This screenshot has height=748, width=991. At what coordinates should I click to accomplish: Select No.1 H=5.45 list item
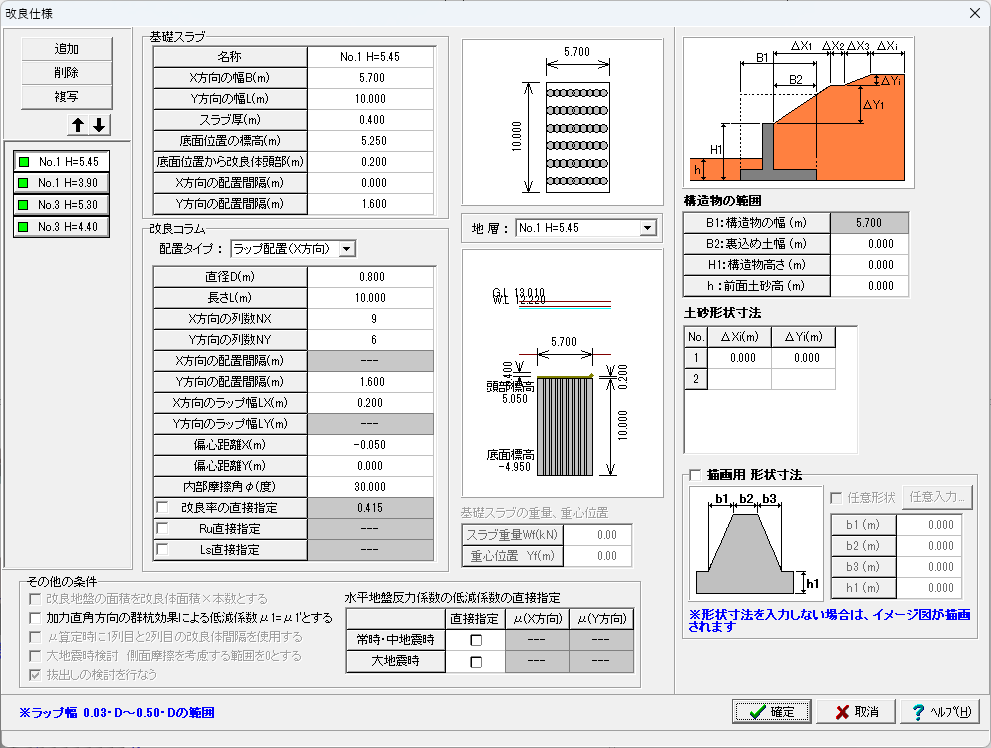pyautogui.click(x=61, y=161)
